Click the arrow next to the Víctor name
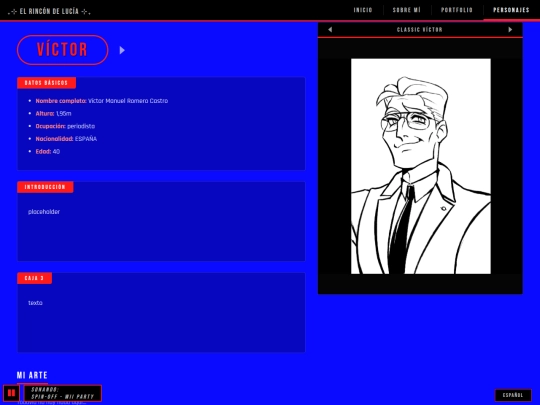 tap(122, 50)
